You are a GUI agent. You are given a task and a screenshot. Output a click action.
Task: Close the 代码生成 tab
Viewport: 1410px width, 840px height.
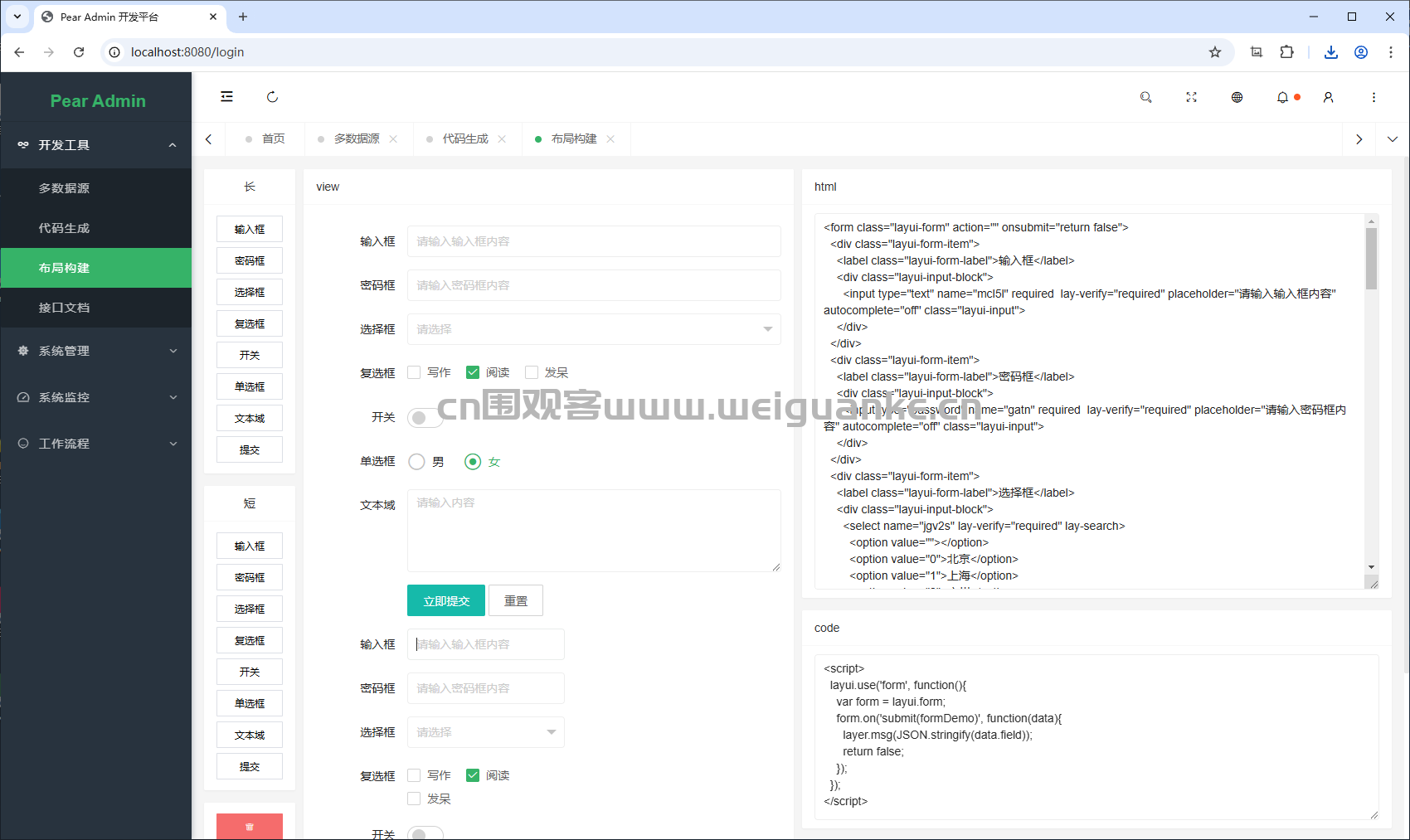tap(502, 138)
